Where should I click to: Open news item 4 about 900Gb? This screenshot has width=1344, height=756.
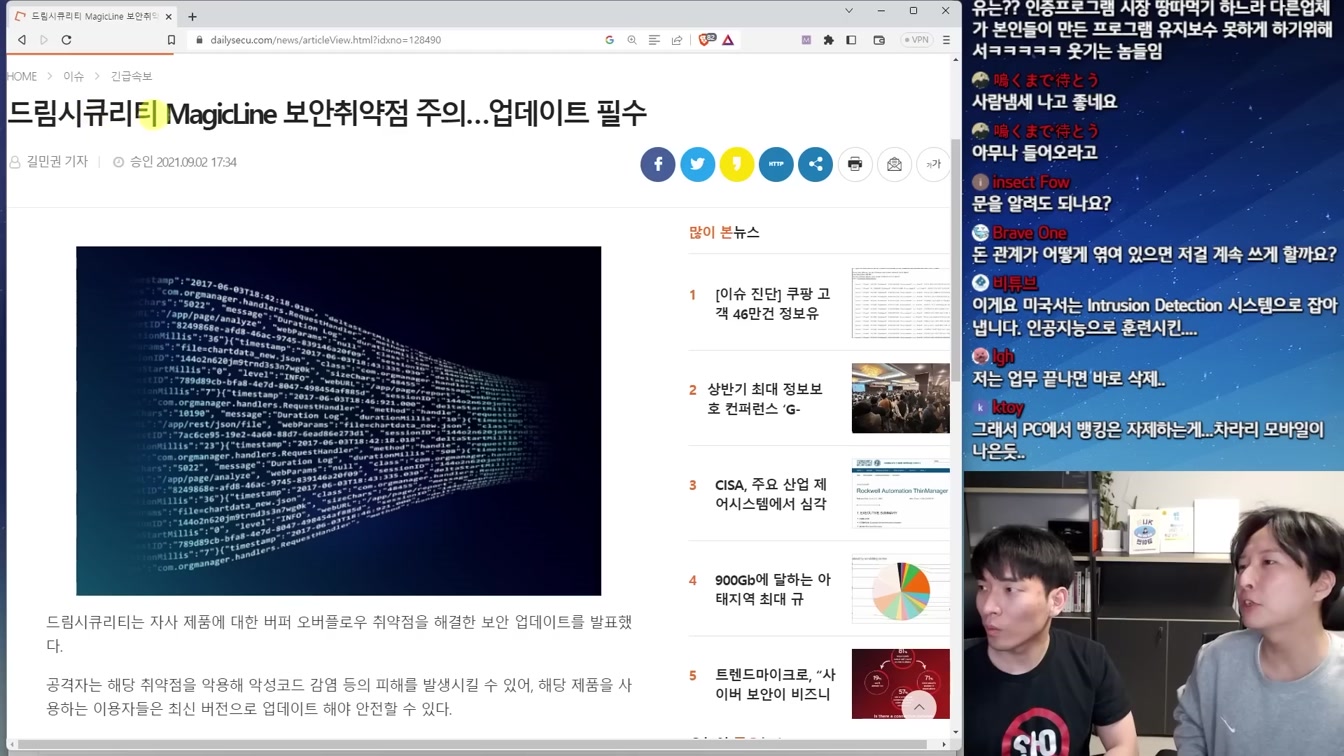[773, 589]
